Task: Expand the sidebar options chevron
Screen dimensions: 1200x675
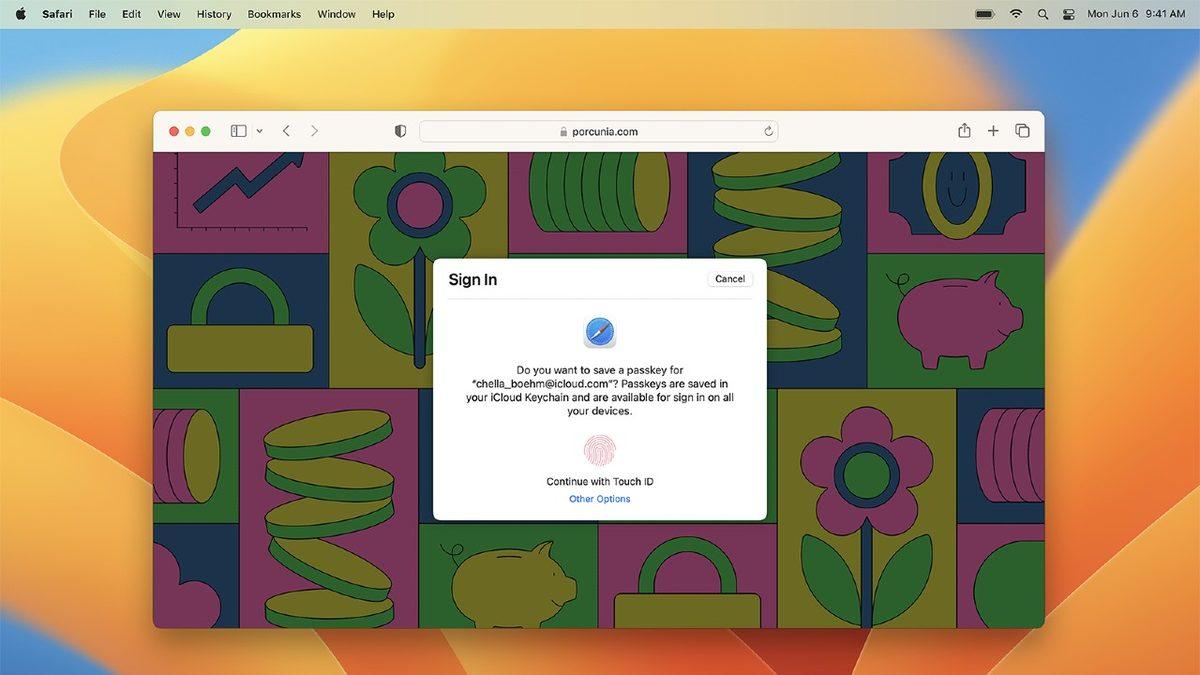Action: pyautogui.click(x=259, y=130)
